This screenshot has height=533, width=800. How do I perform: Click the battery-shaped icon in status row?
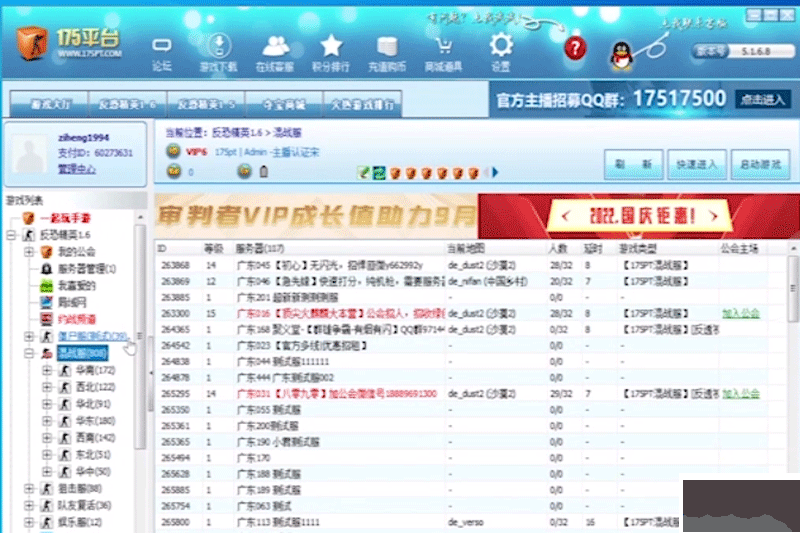pos(264,171)
